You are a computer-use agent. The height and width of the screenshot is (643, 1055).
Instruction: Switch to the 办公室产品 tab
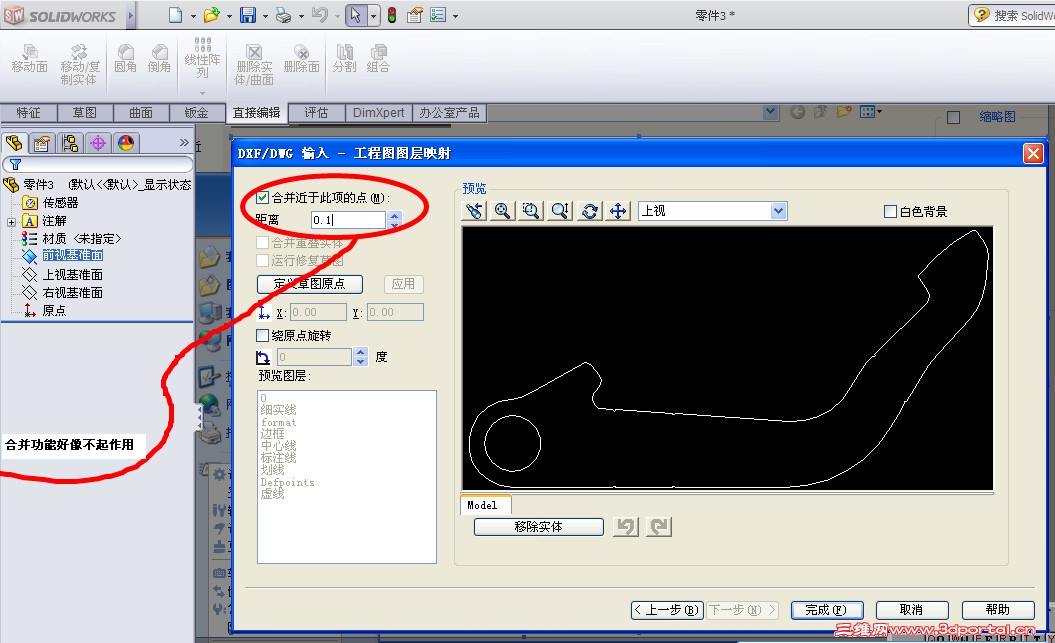[449, 113]
